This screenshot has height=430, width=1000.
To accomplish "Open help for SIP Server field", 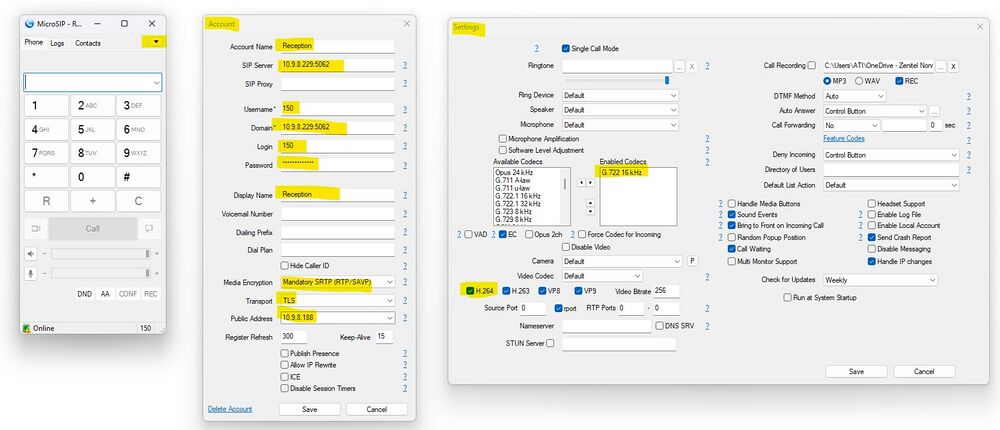I will pyautogui.click(x=405, y=65).
